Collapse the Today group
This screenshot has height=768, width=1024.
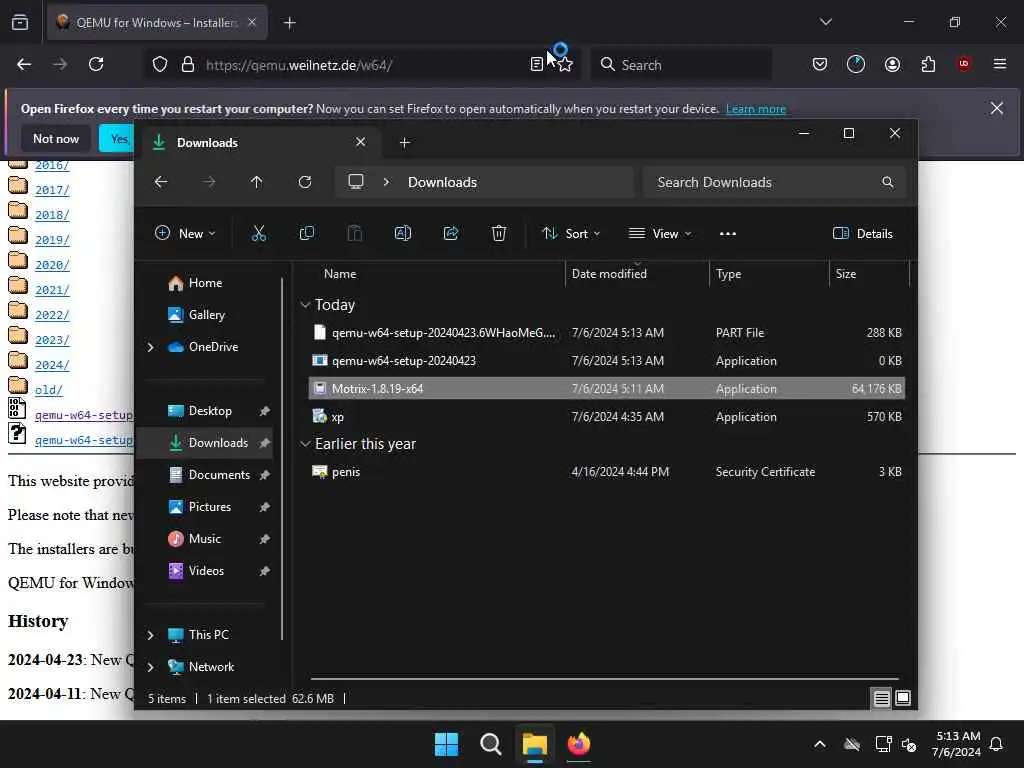pyautogui.click(x=305, y=305)
